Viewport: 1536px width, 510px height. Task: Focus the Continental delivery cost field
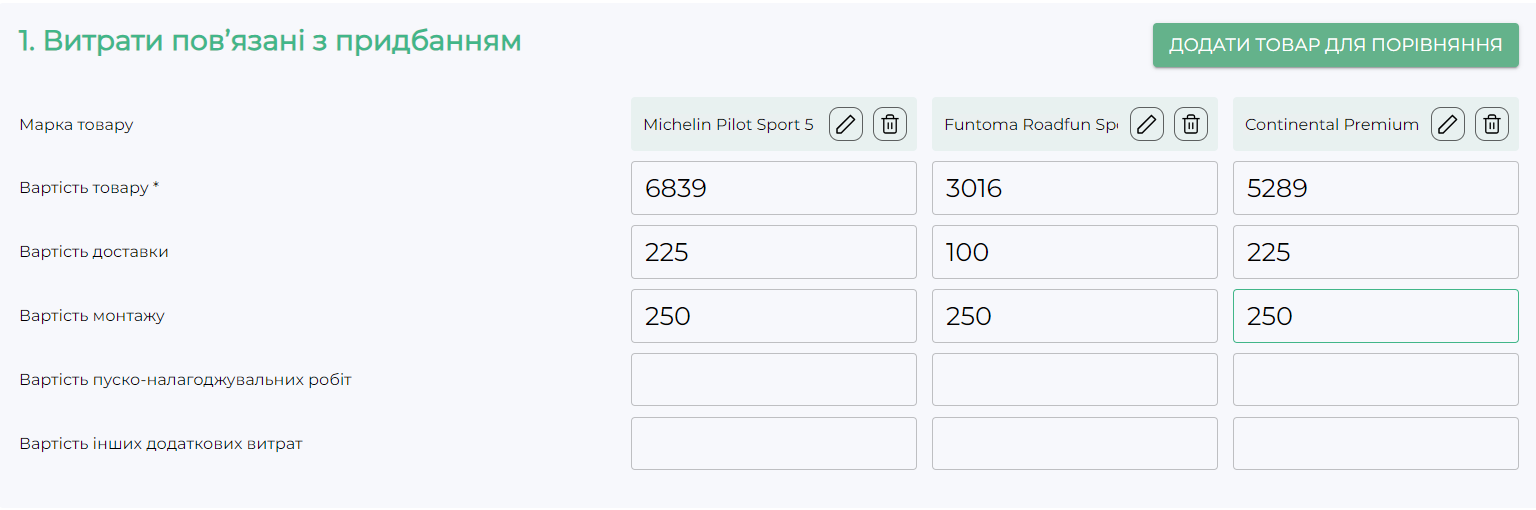pos(1375,252)
